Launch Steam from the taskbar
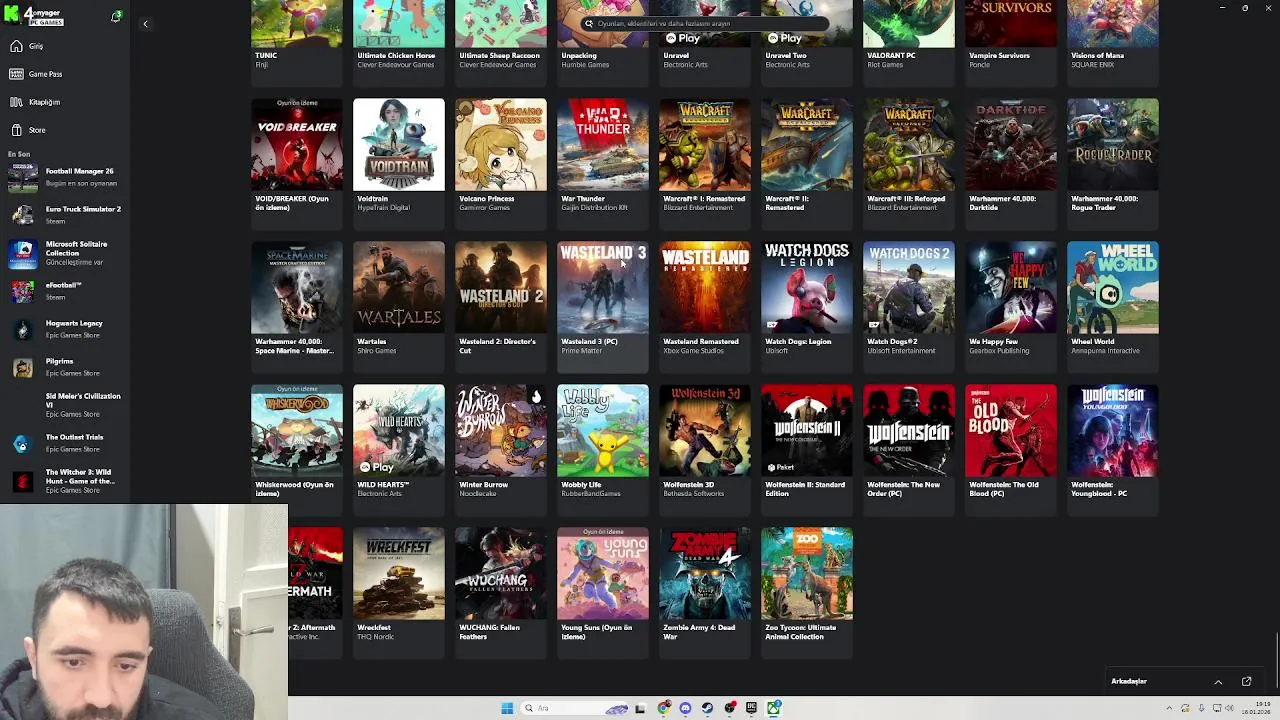 pos(707,708)
